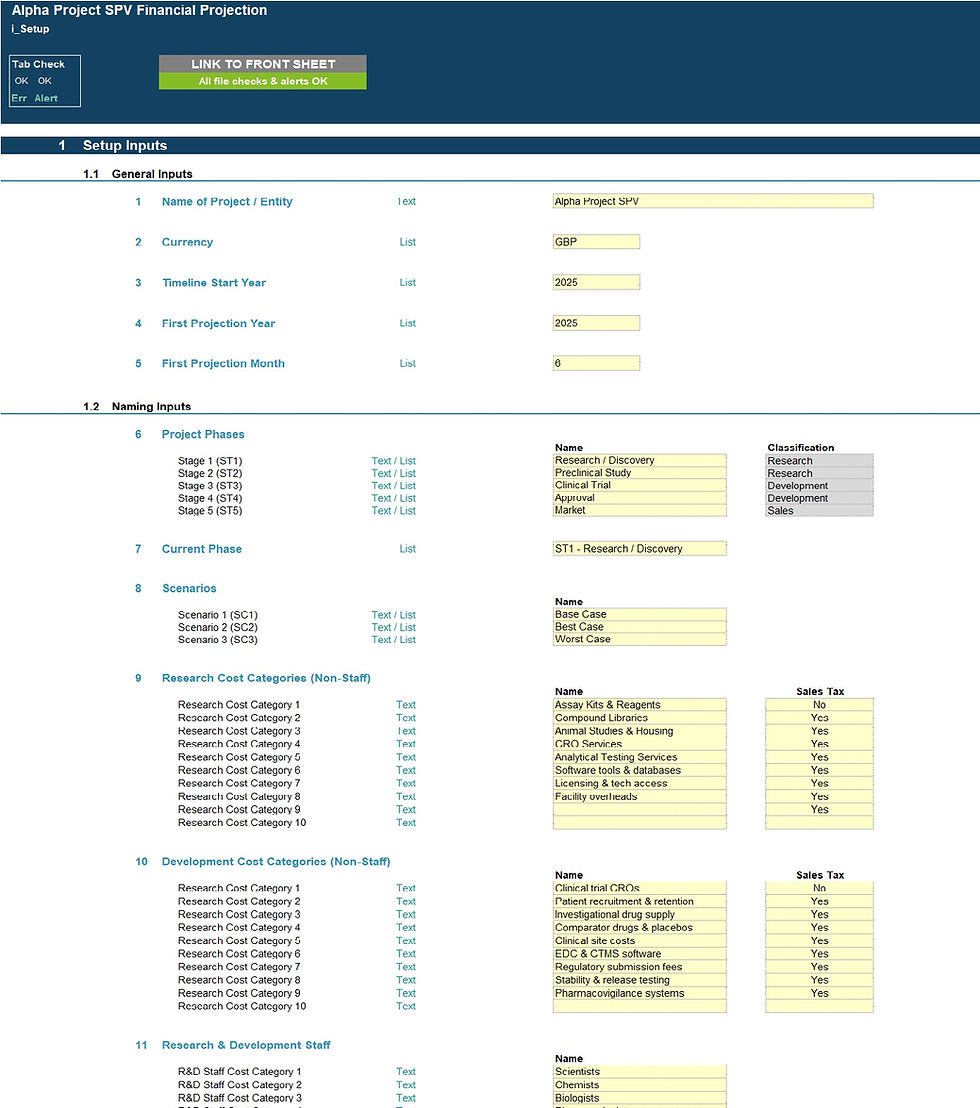
Task: Open the First Projection Year dropdown
Action: [596, 322]
